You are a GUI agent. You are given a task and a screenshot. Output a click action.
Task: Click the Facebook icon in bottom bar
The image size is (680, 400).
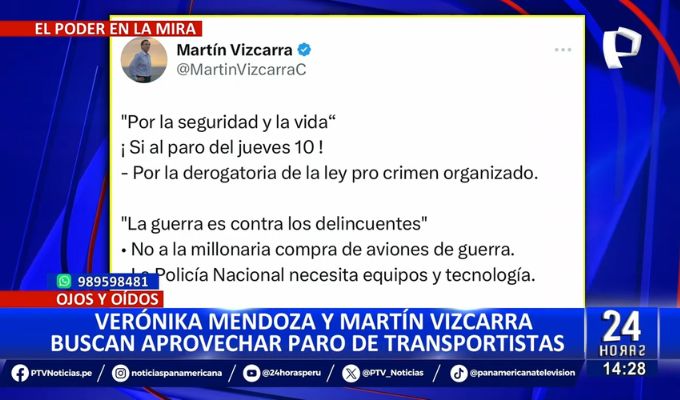pos(20,373)
